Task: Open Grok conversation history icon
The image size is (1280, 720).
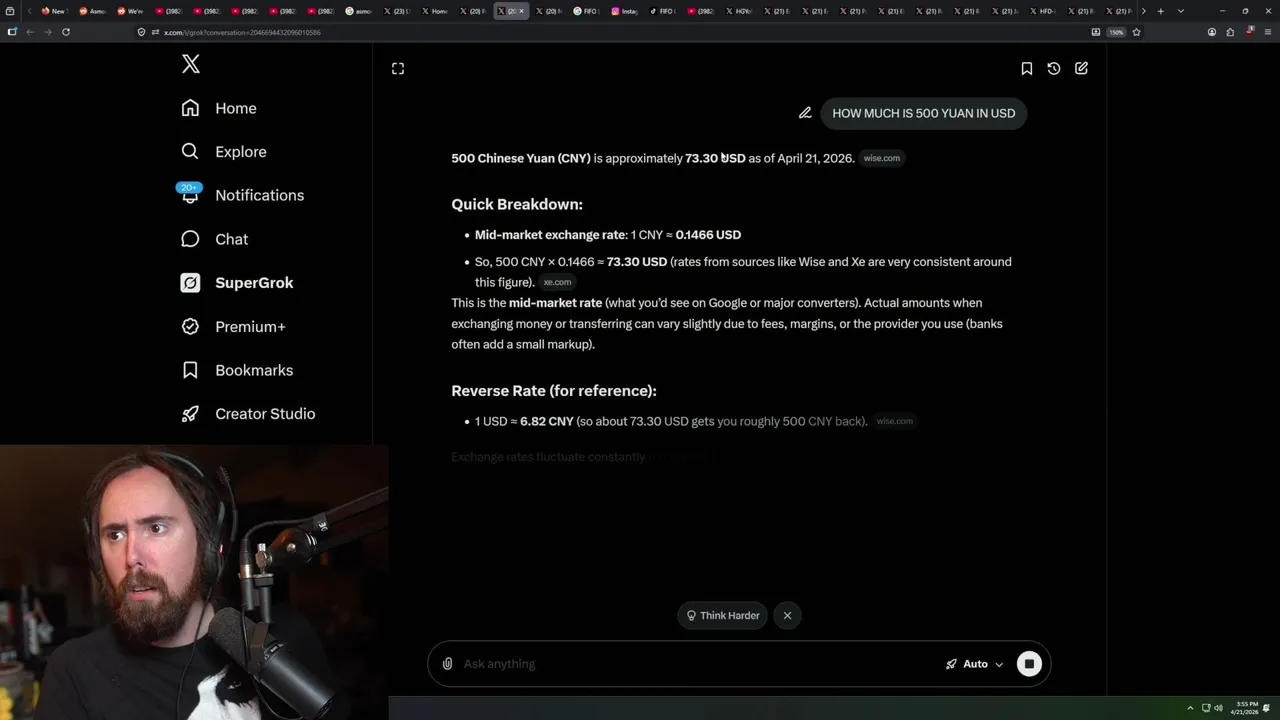Action: [x=1054, y=68]
